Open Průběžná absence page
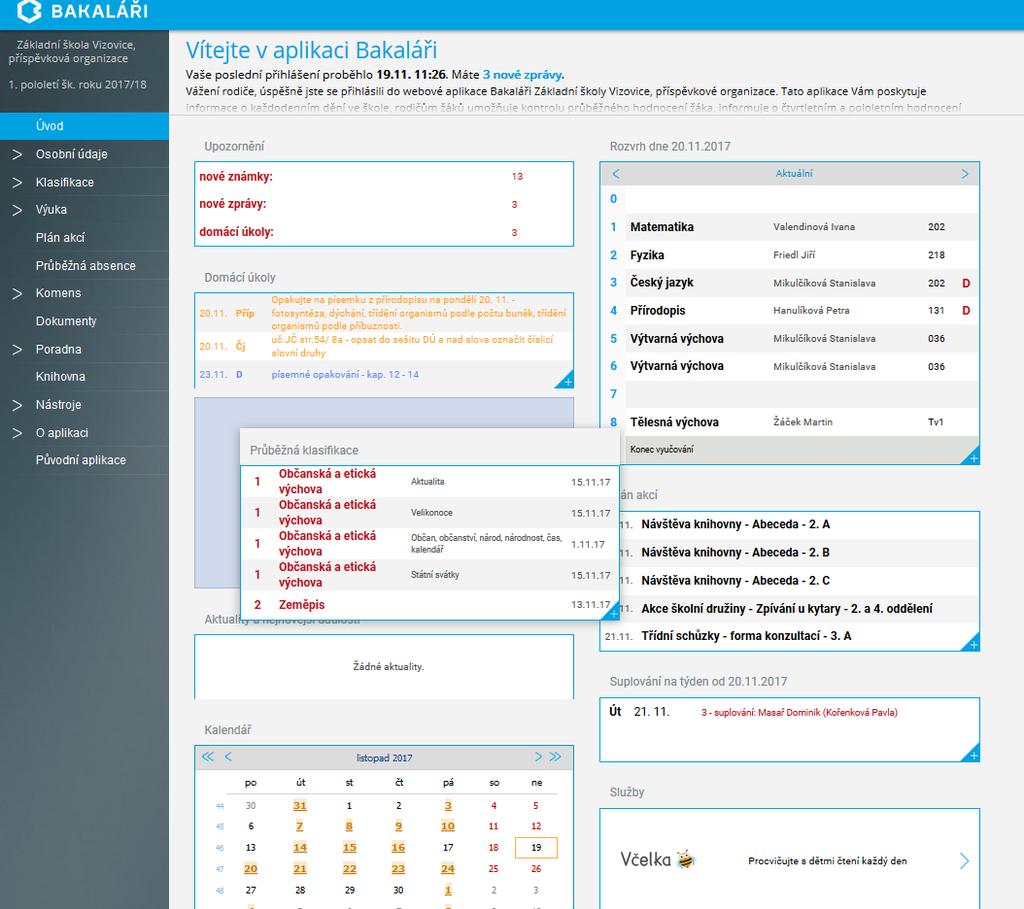 tap(86, 266)
